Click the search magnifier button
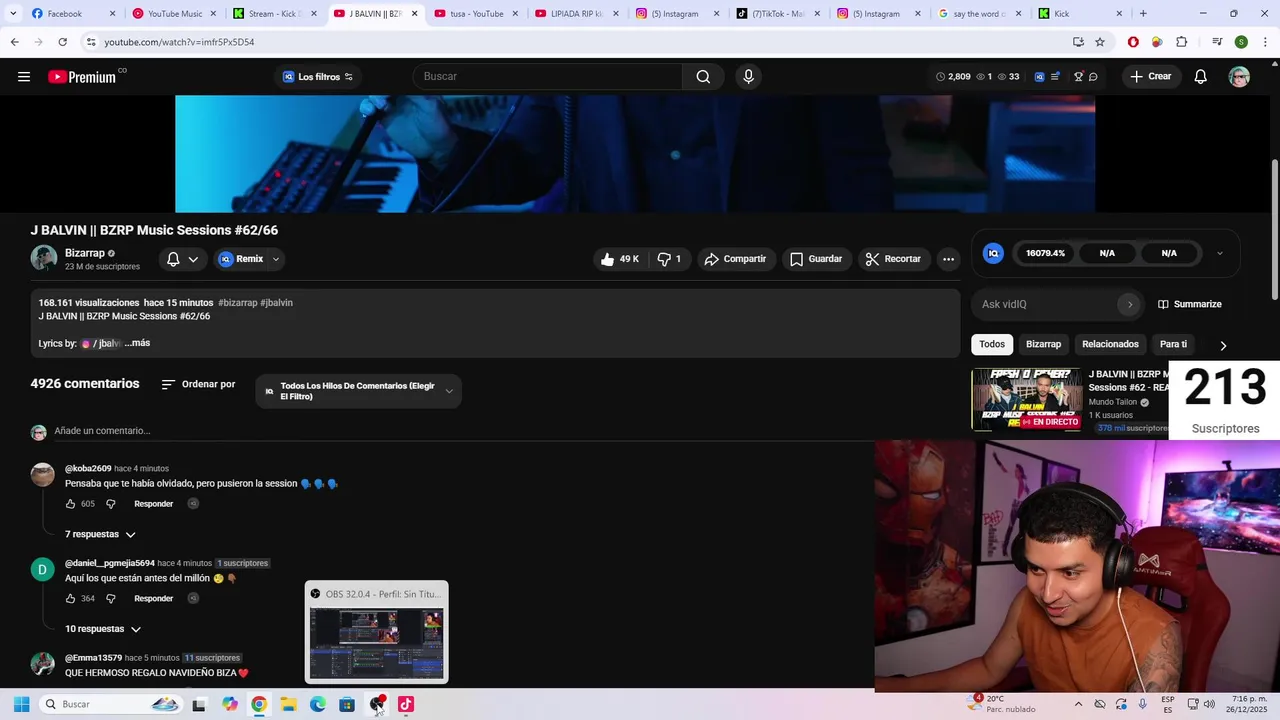 (703, 77)
